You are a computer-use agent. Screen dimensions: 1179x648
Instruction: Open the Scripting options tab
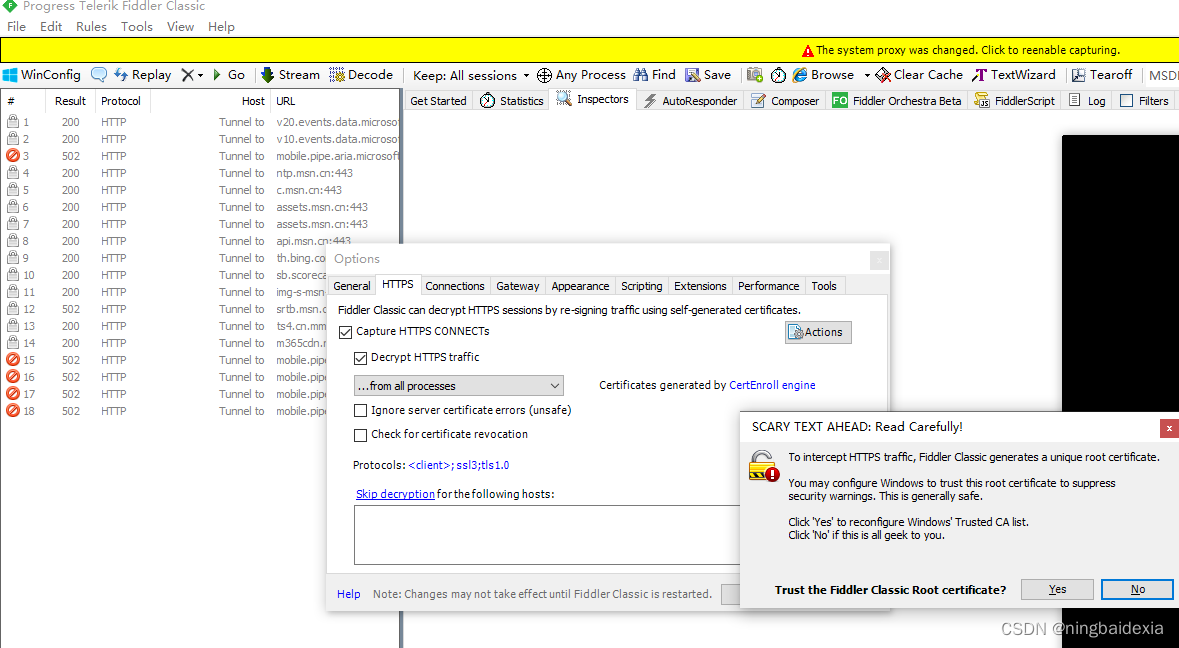pos(641,286)
